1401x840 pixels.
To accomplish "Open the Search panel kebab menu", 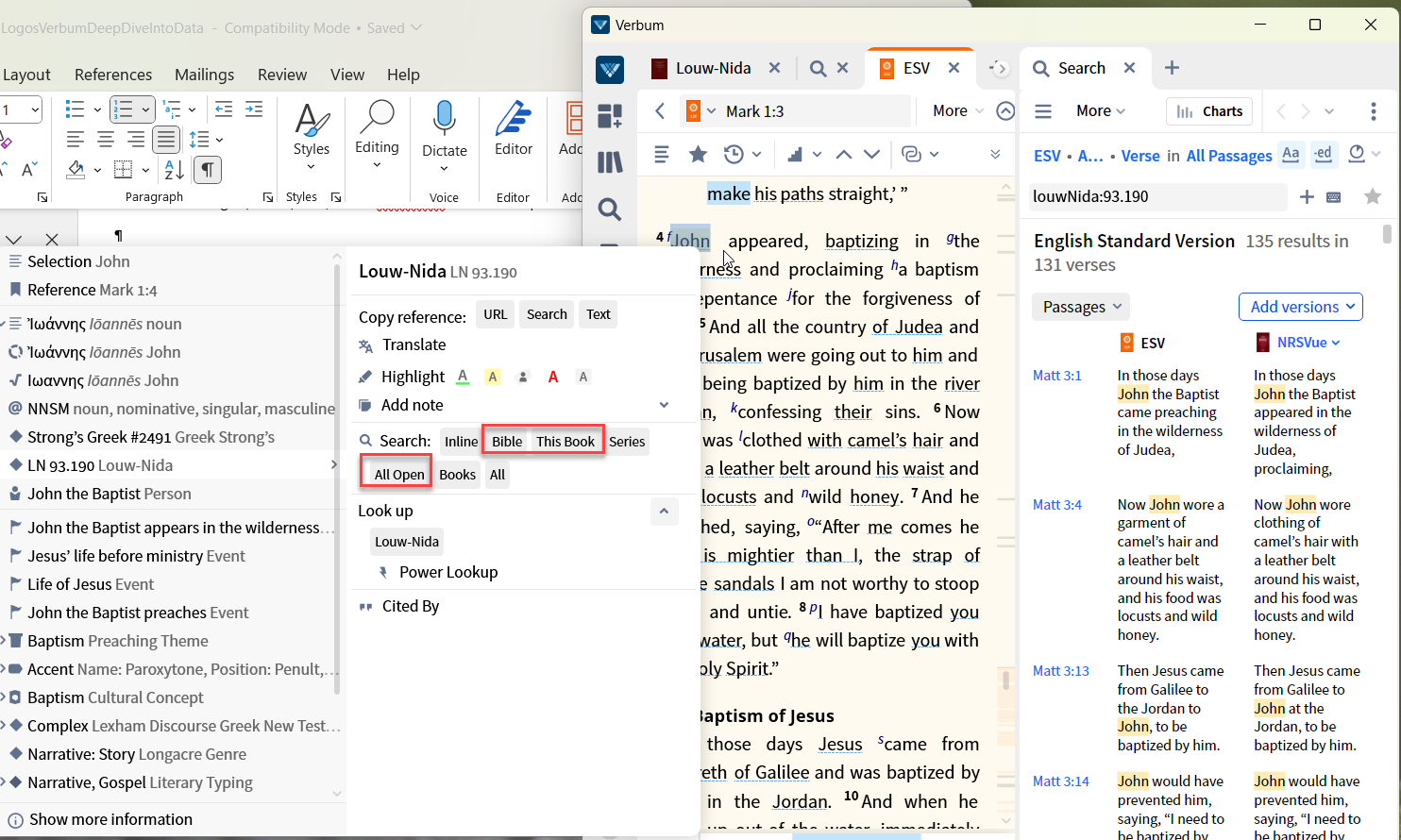I will [1374, 111].
